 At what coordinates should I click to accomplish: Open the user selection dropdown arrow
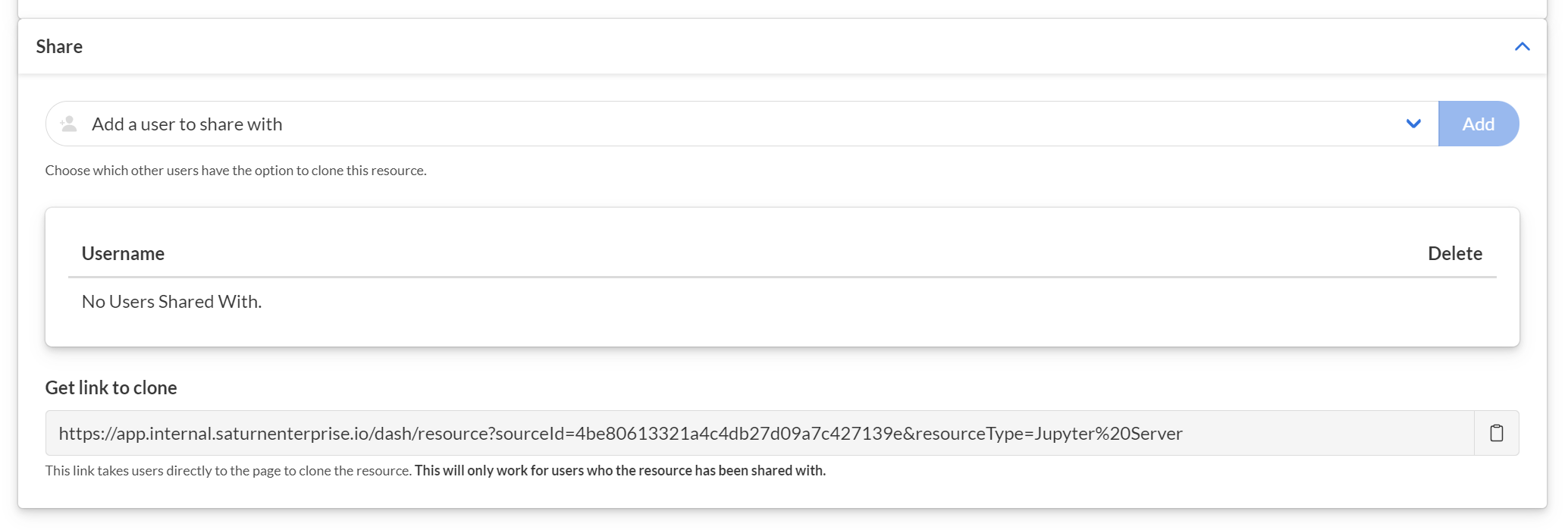coord(1413,124)
